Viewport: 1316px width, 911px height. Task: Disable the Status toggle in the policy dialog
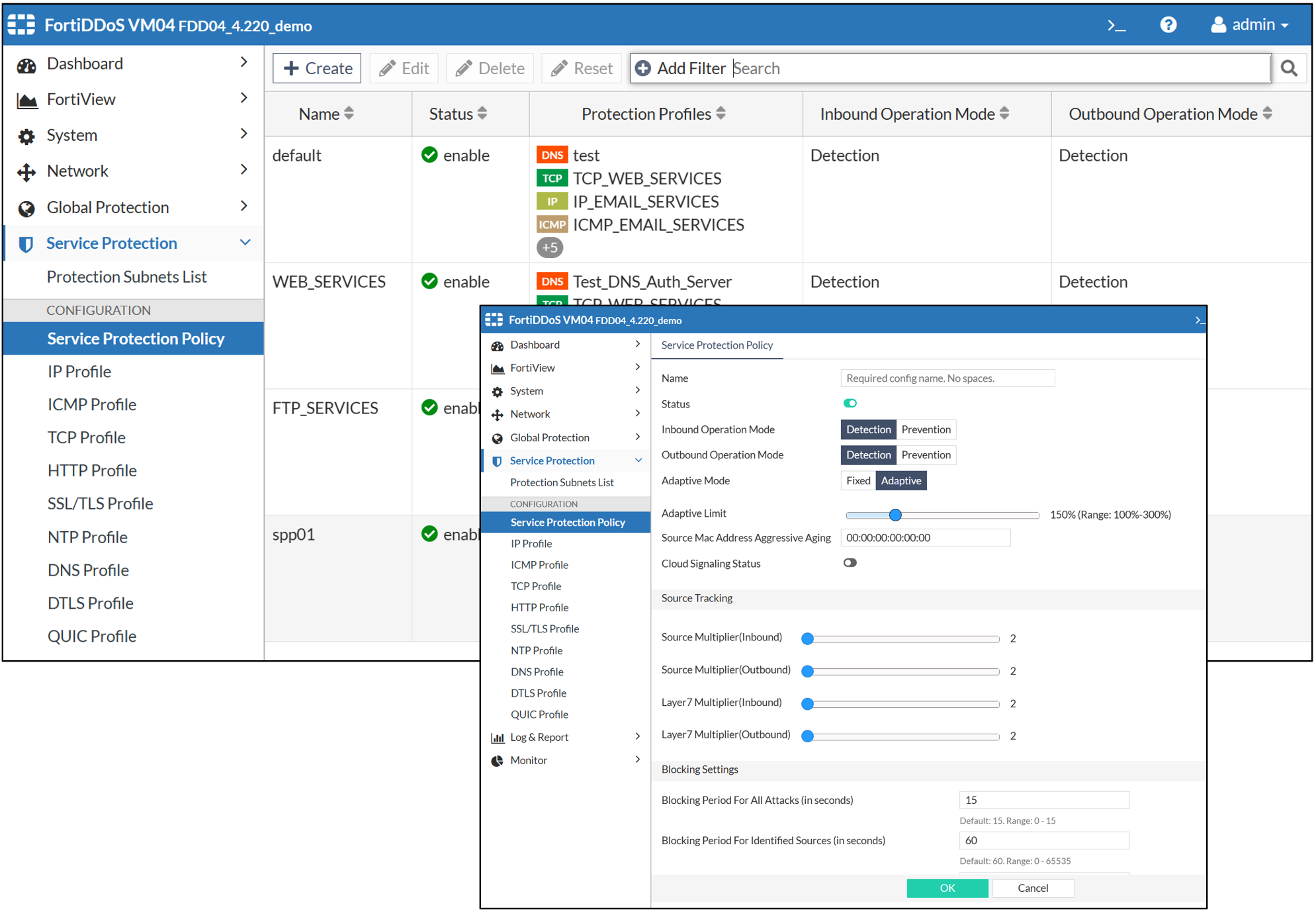coord(850,403)
